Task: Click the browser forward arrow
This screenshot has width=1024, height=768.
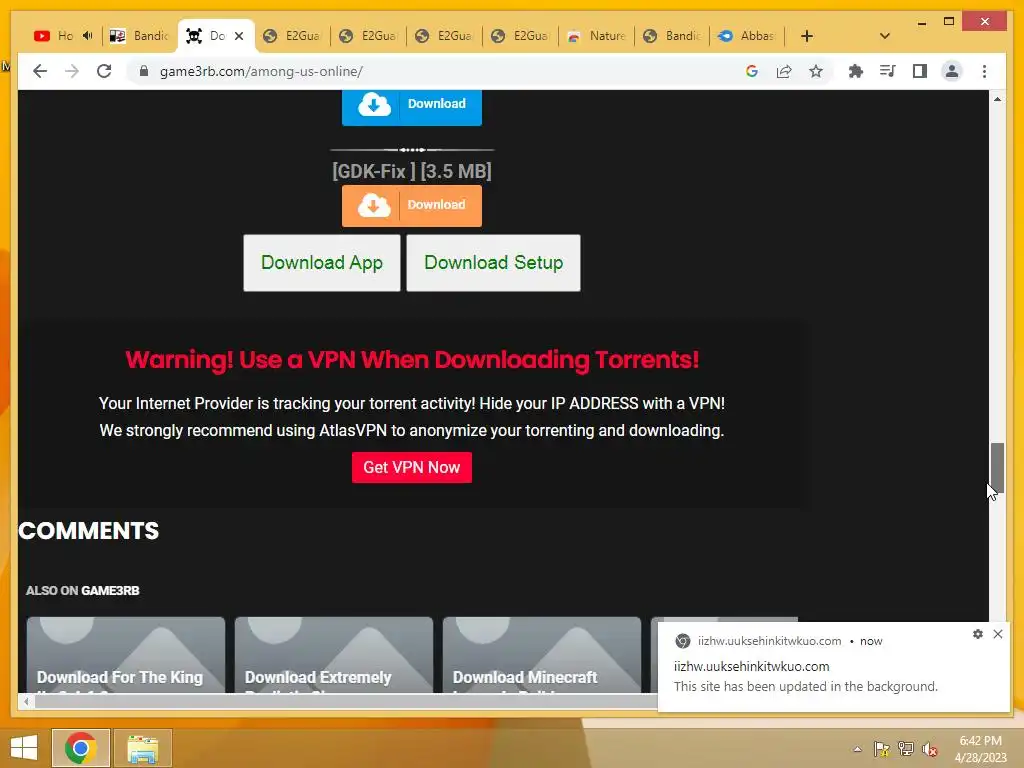Action: pyautogui.click(x=72, y=71)
